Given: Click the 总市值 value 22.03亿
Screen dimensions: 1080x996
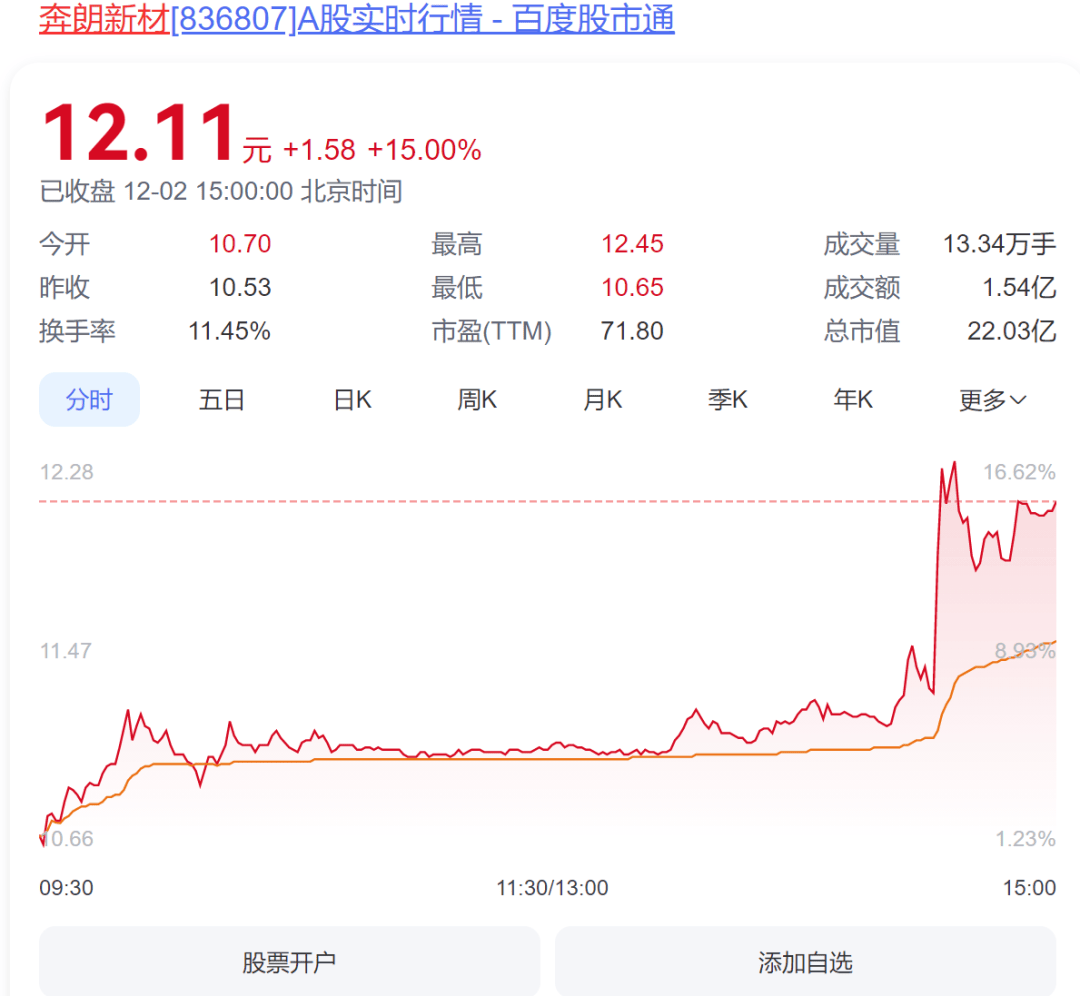Looking at the screenshot, I should tap(1012, 331).
